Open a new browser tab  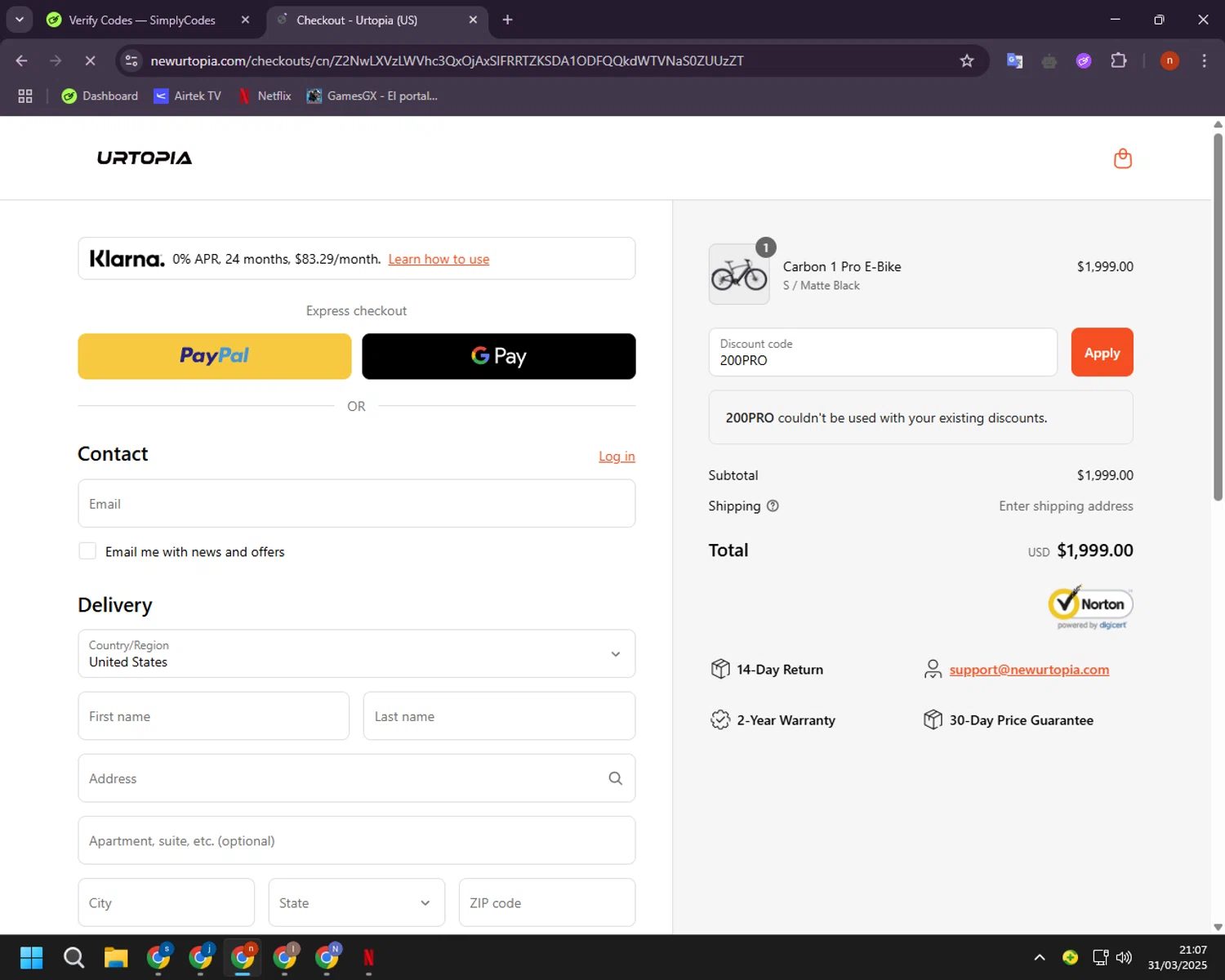(x=507, y=20)
